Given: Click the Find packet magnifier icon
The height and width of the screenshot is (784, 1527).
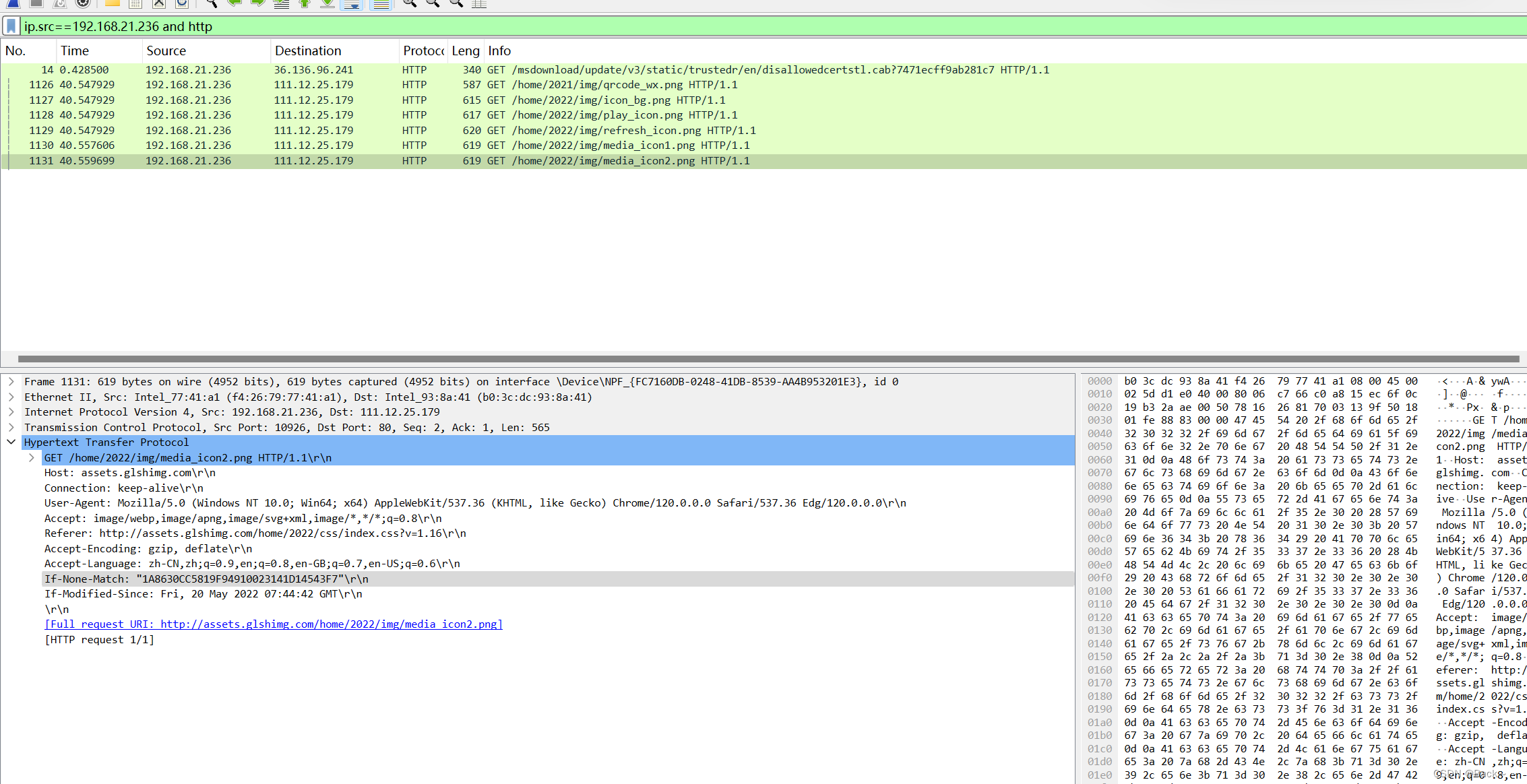Looking at the screenshot, I should point(211,3).
